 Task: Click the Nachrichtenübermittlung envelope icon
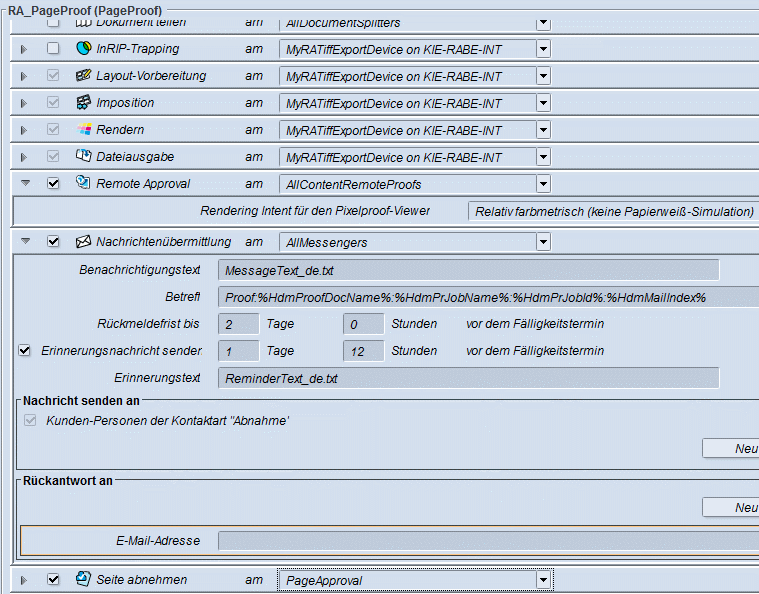tap(83, 241)
